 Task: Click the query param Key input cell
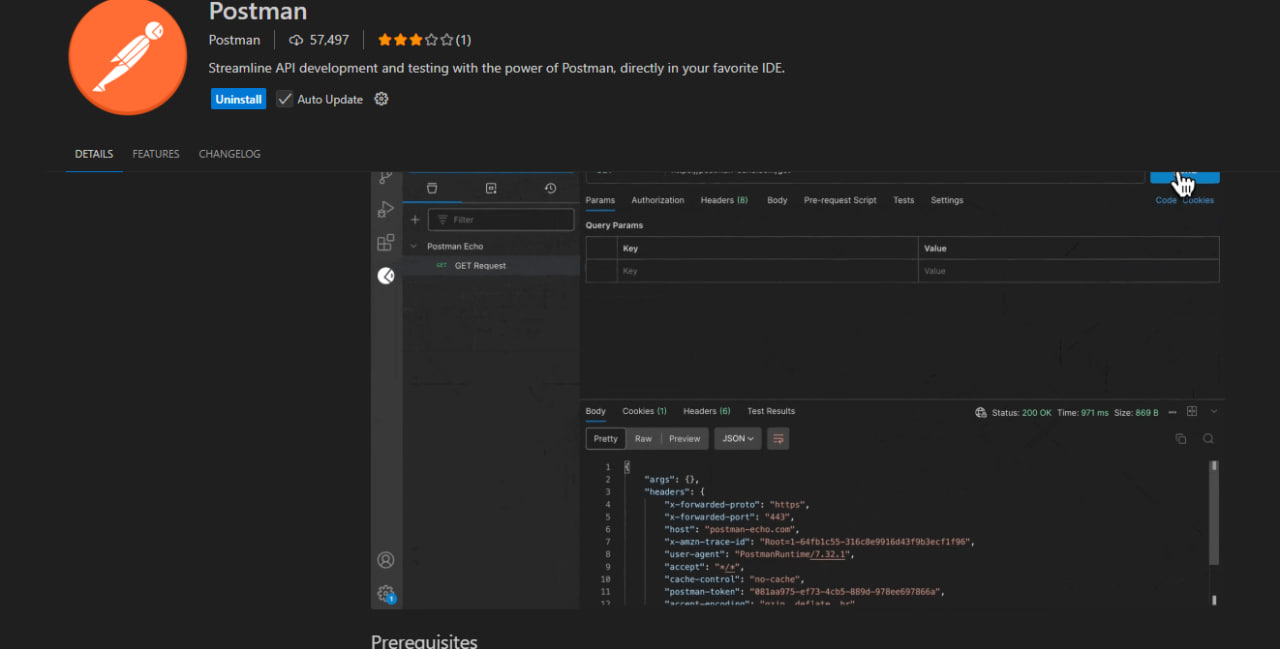point(767,271)
